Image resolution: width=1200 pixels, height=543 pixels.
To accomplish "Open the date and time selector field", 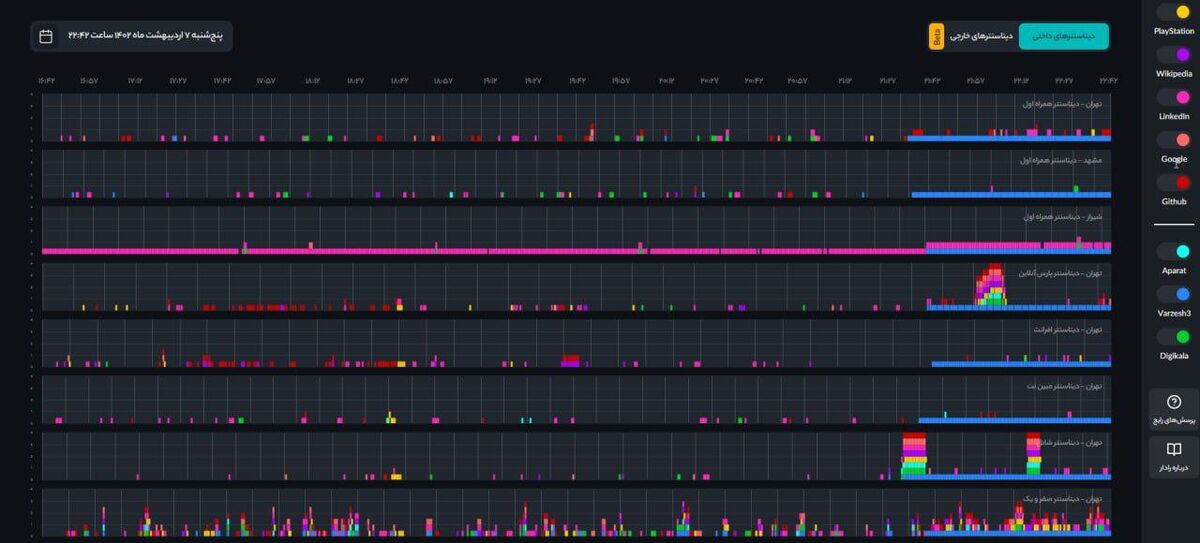I will pyautogui.click(x=131, y=36).
